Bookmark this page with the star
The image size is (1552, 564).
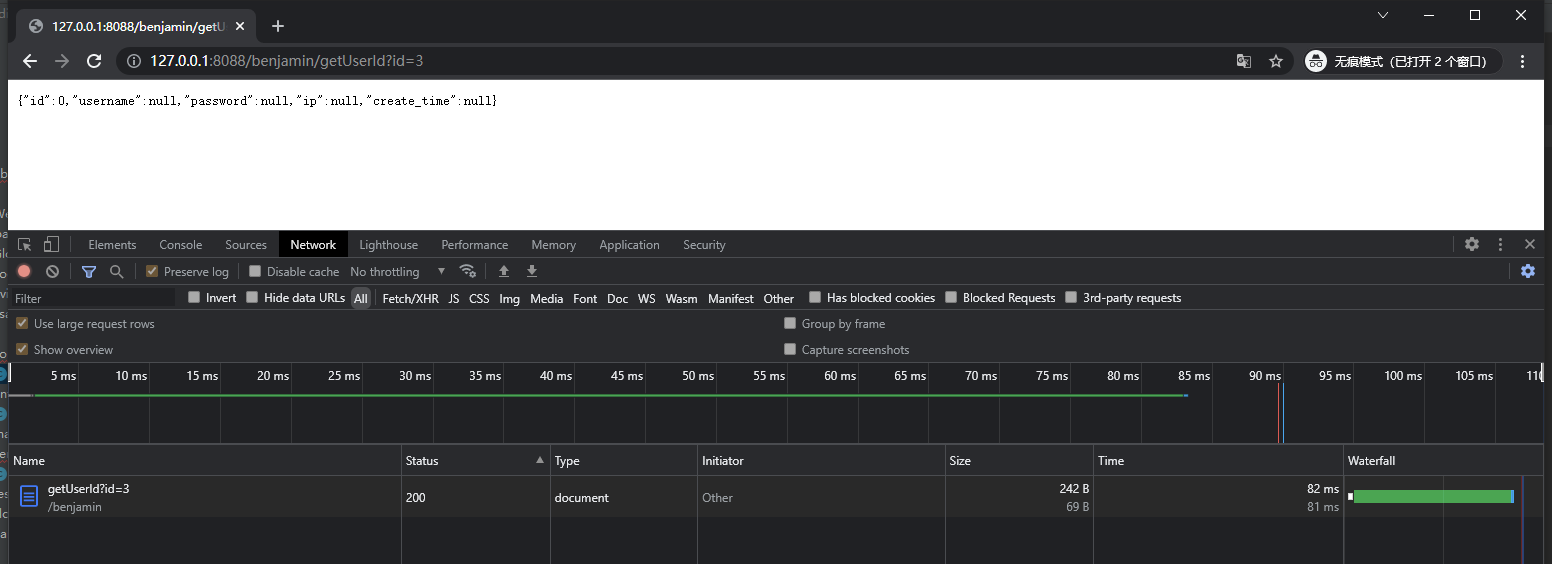[1276, 61]
